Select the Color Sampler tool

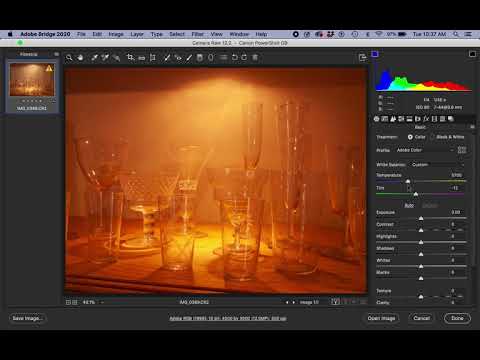pyautogui.click(x=105, y=58)
